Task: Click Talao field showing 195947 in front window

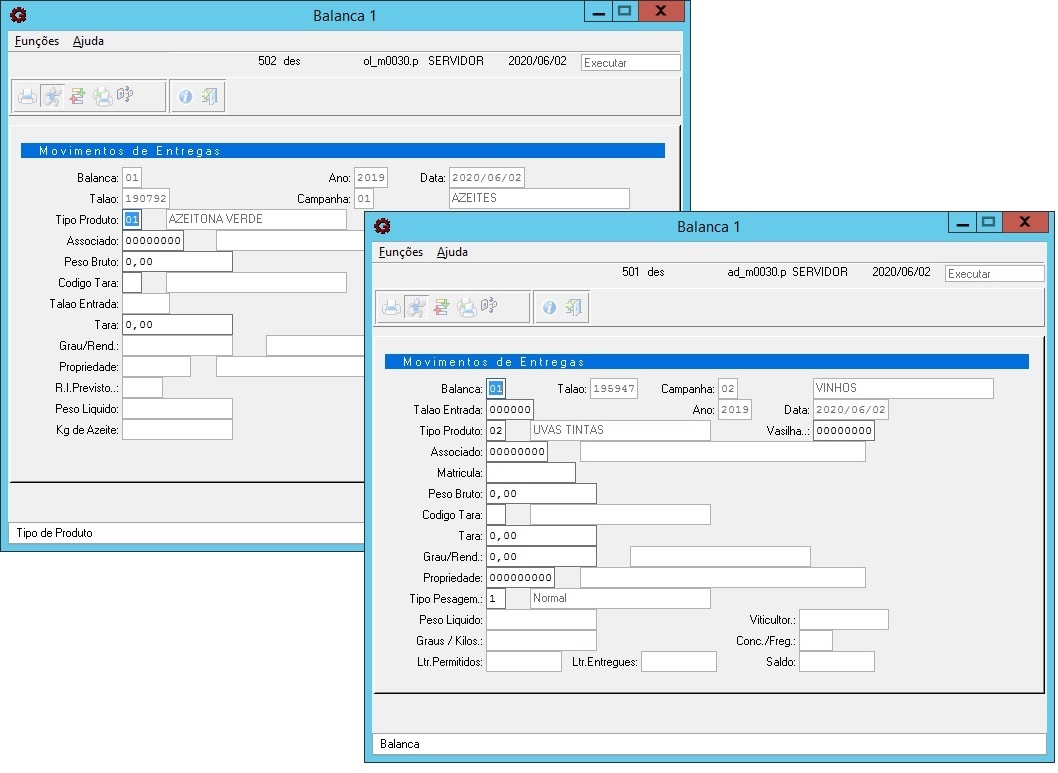Action: point(614,389)
